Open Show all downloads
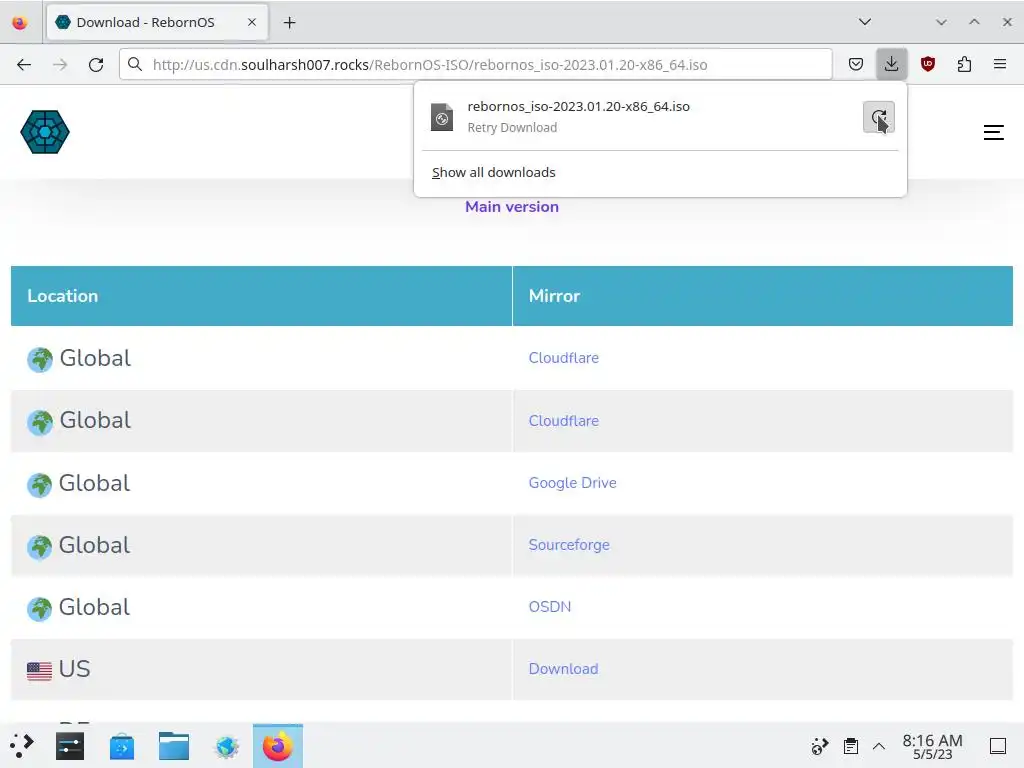The width and height of the screenshot is (1024, 768). point(494,172)
